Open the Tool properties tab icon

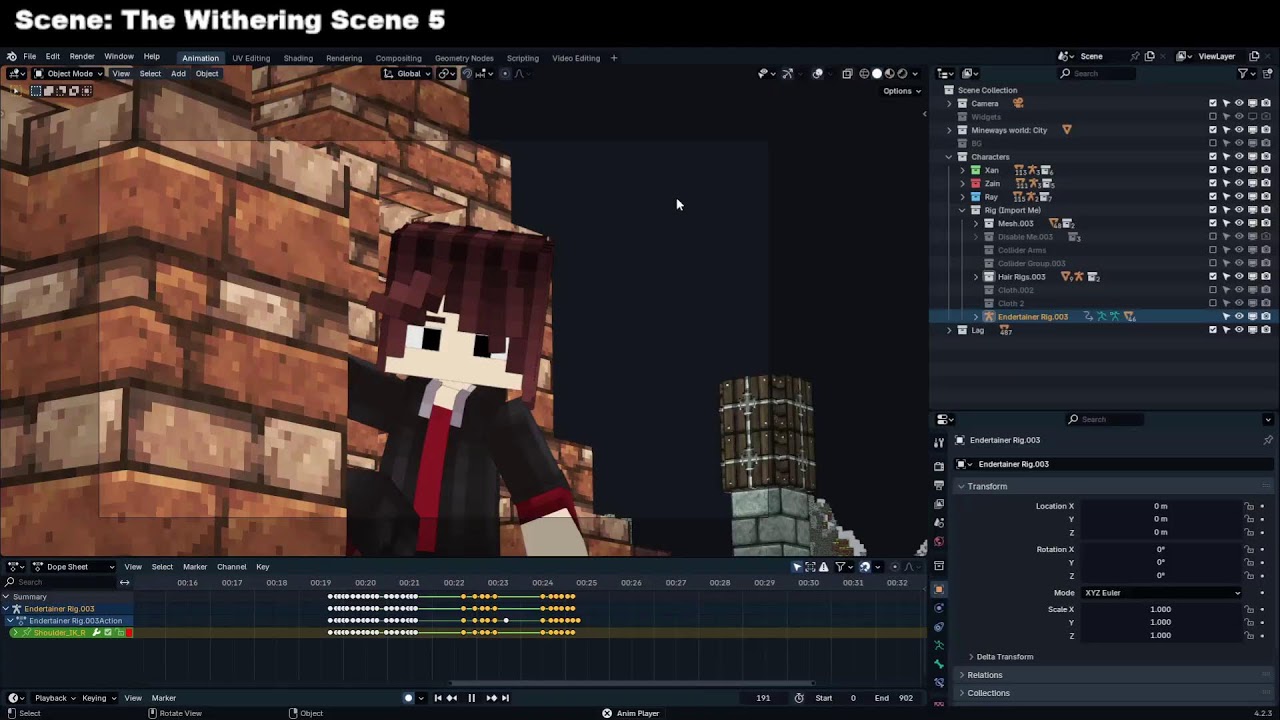click(x=938, y=442)
